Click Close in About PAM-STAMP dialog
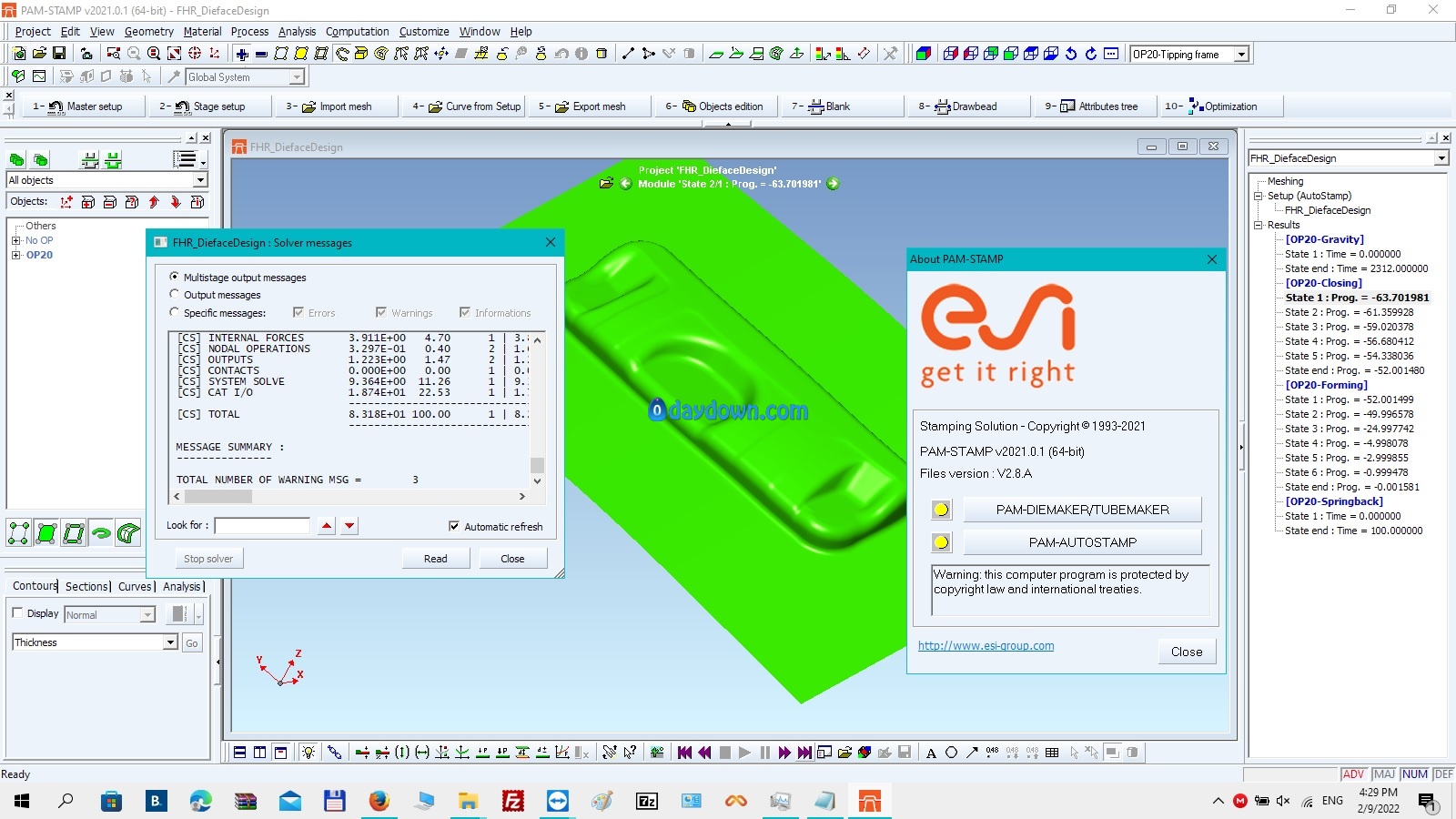This screenshot has height=819, width=1456. coord(1187,652)
